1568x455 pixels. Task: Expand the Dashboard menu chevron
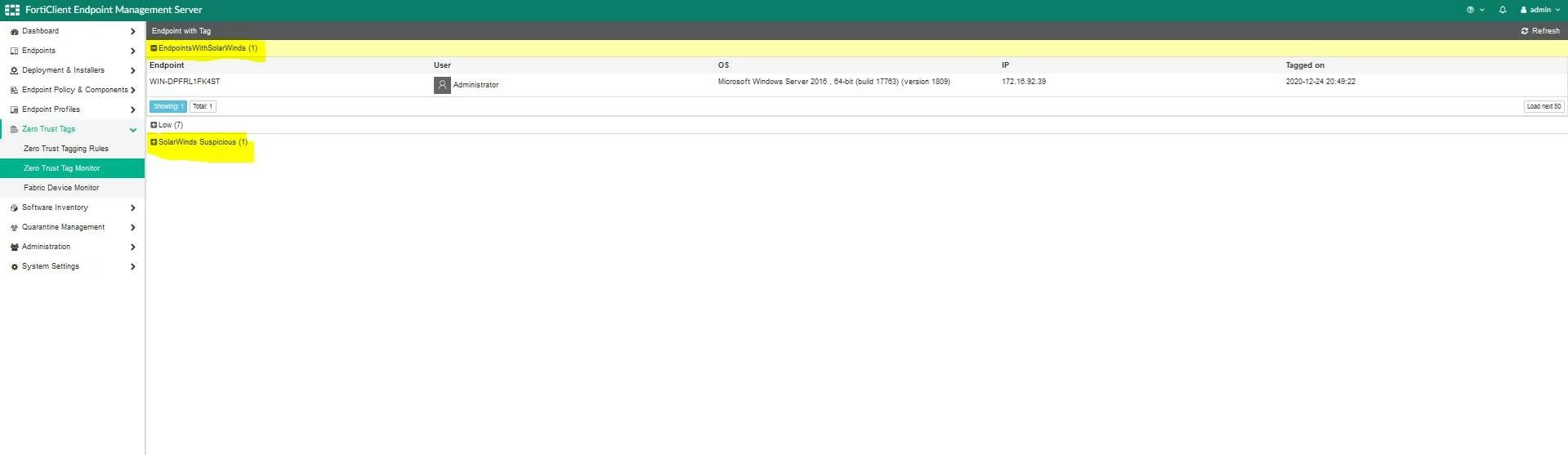(x=133, y=31)
